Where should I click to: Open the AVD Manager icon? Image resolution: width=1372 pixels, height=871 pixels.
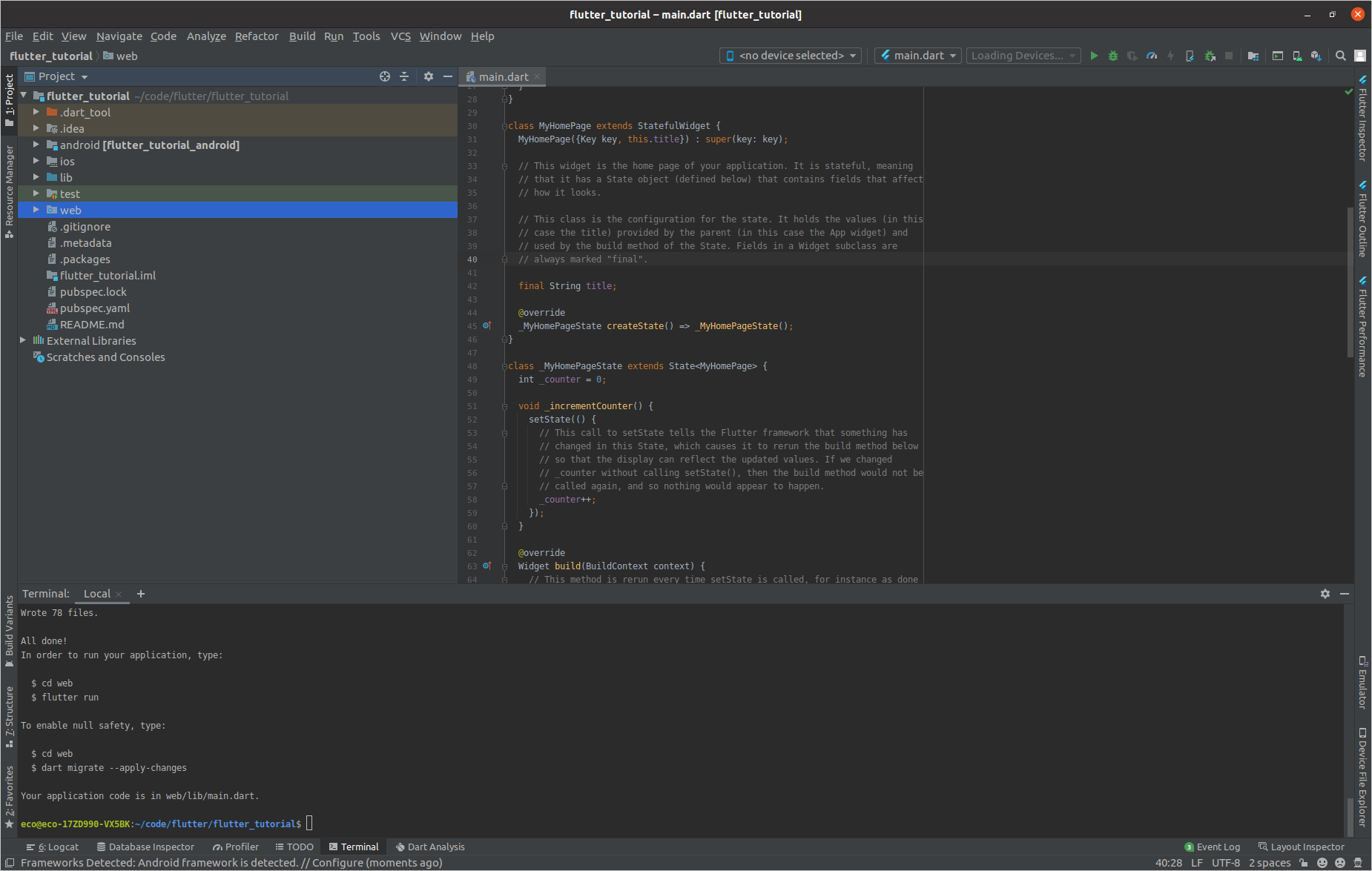point(1296,56)
